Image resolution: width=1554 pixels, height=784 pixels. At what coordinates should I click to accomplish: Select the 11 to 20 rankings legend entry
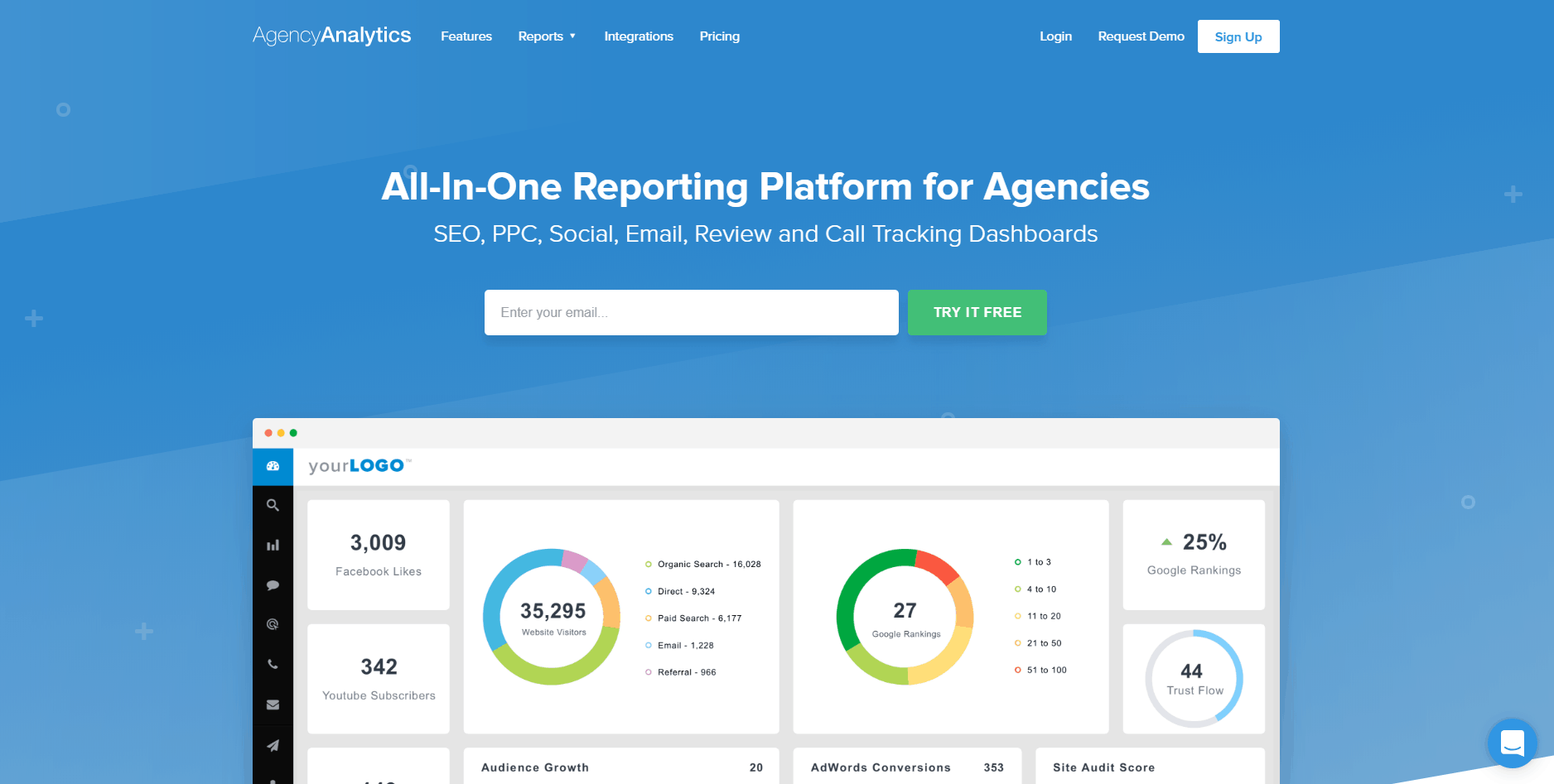1038,616
